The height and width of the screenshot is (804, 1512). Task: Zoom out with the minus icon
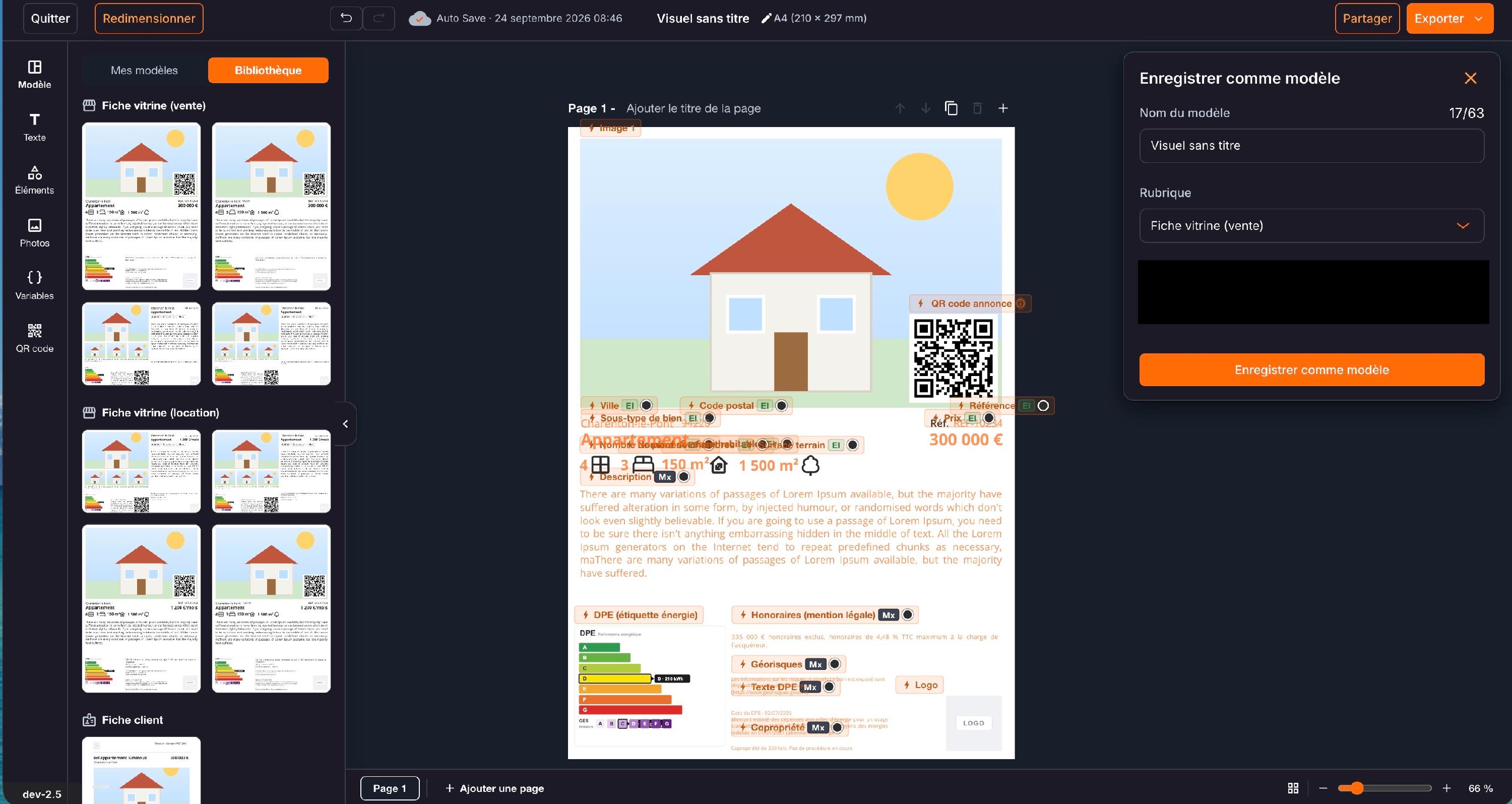click(x=1323, y=788)
